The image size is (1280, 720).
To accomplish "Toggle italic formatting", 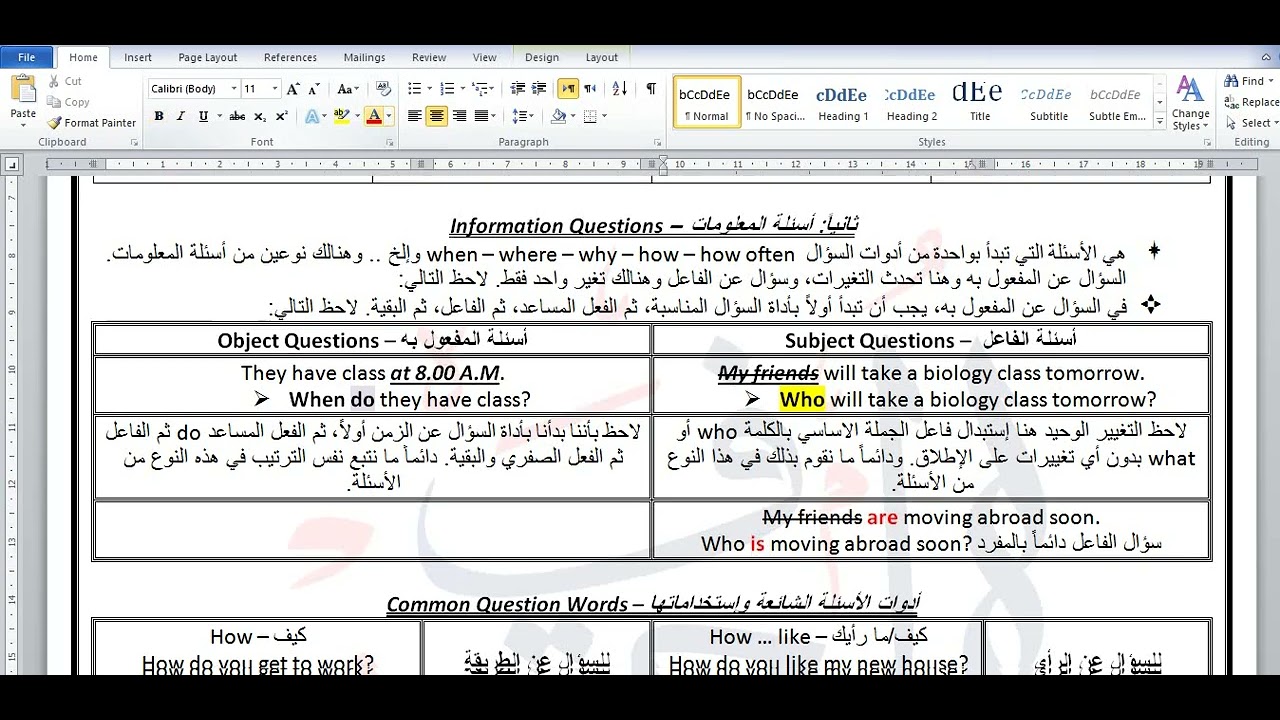I will 180,116.
